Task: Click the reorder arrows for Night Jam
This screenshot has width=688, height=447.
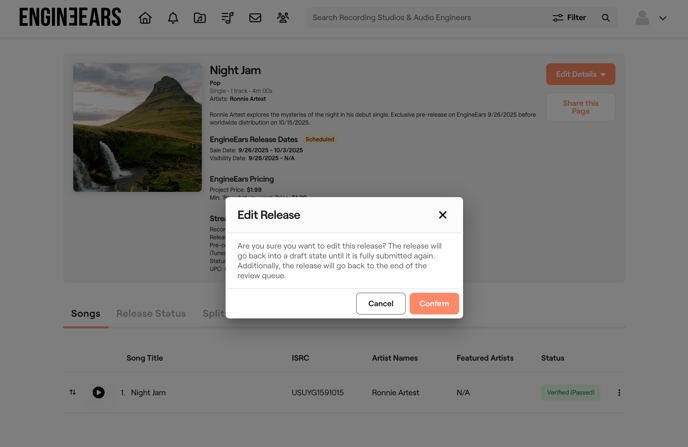Action: (73, 393)
